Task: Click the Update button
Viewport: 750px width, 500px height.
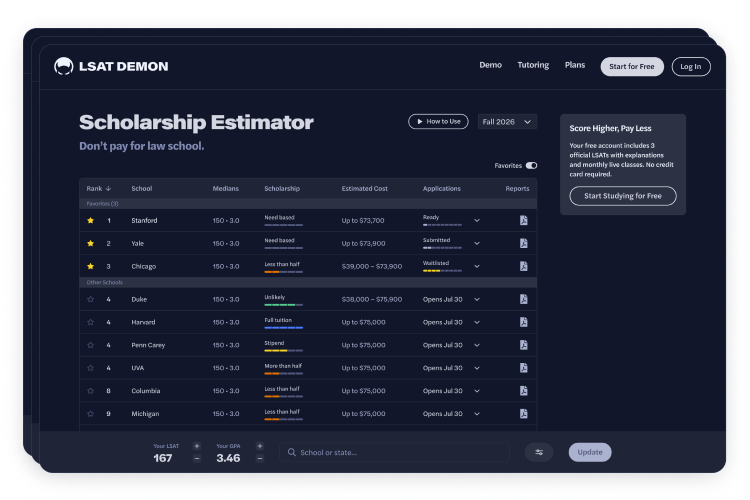Action: click(x=590, y=452)
